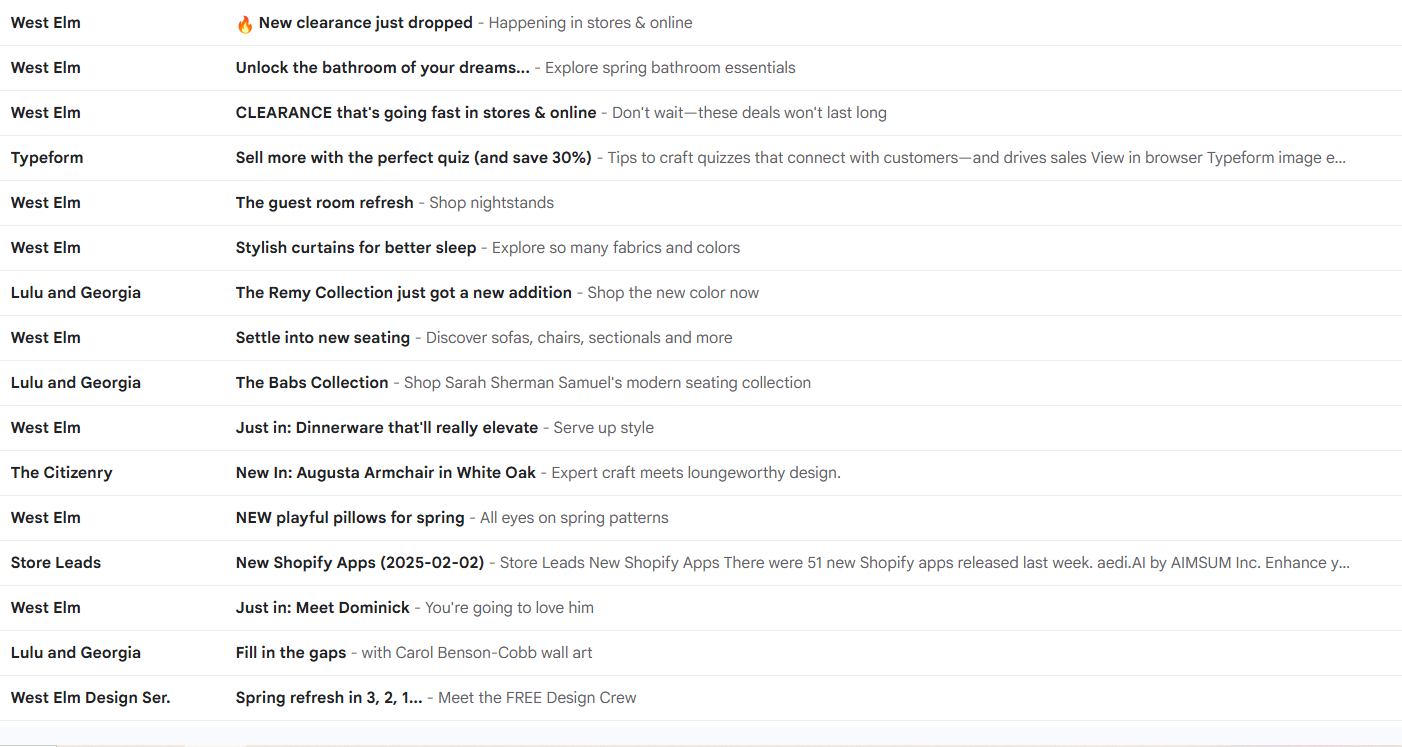Click preview 'Meet the FREE Design Crew'
1402x747 pixels.
coord(537,698)
